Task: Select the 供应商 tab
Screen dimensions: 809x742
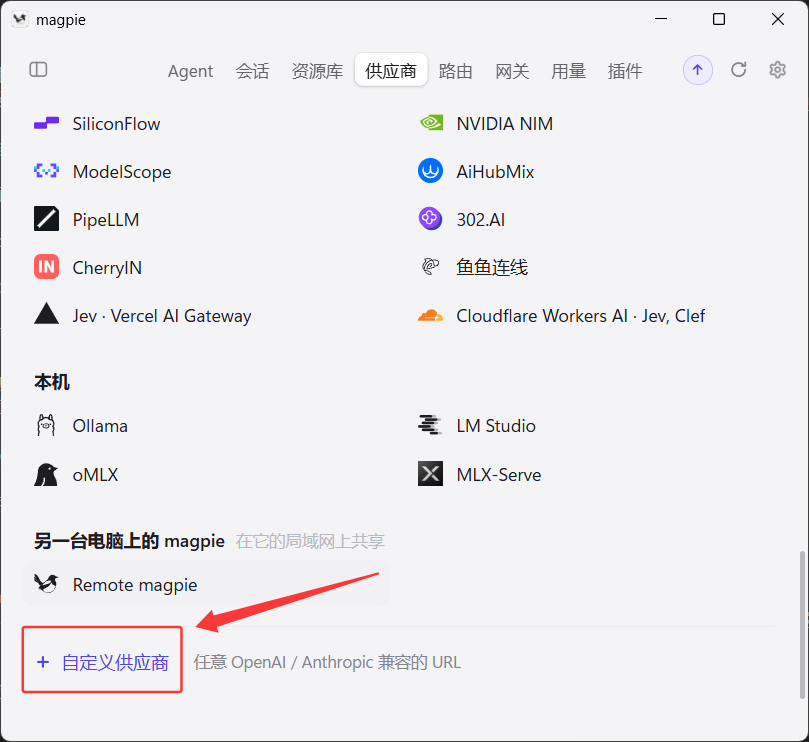Action: point(391,70)
